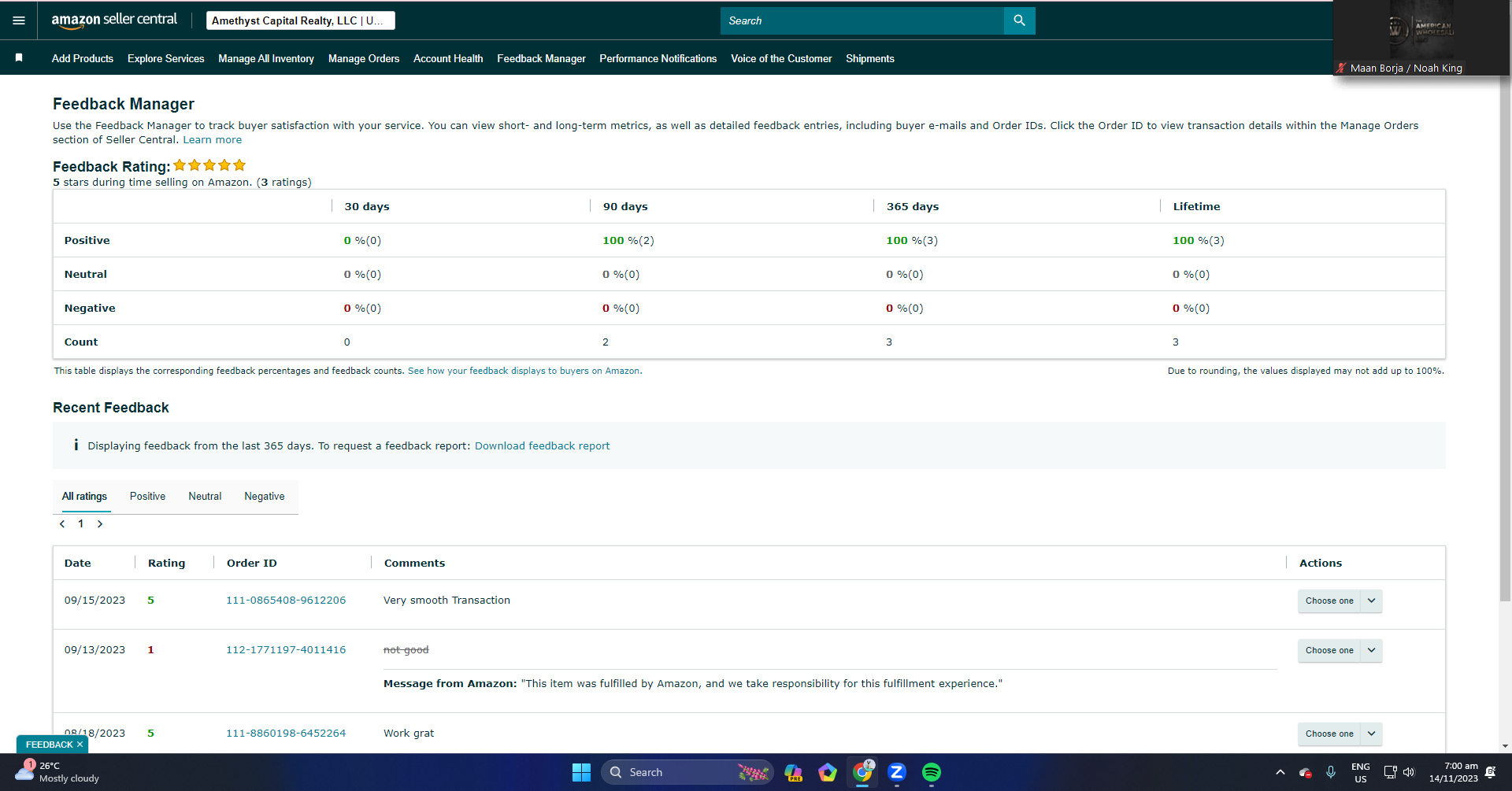Go to previous feedback page arrow
Viewport: 1512px width, 791px height.
62,524
